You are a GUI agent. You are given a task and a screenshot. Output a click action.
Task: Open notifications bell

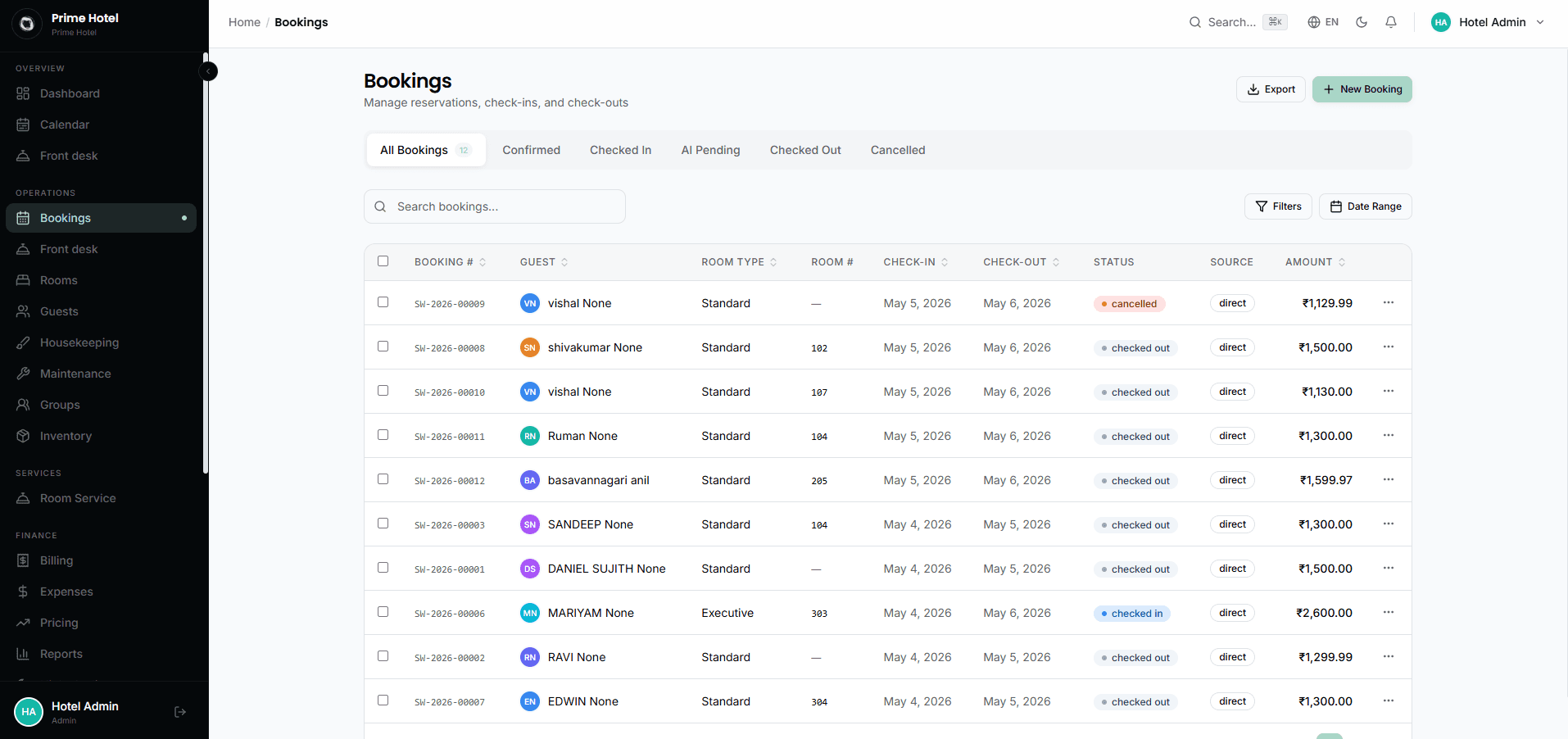click(1391, 22)
